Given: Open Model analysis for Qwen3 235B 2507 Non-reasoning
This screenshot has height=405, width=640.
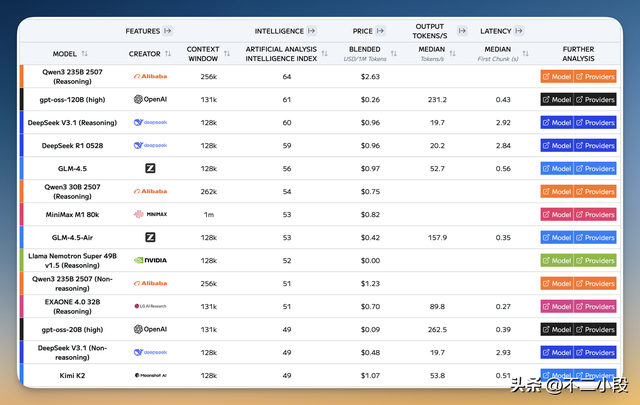Looking at the screenshot, I should point(557,283).
